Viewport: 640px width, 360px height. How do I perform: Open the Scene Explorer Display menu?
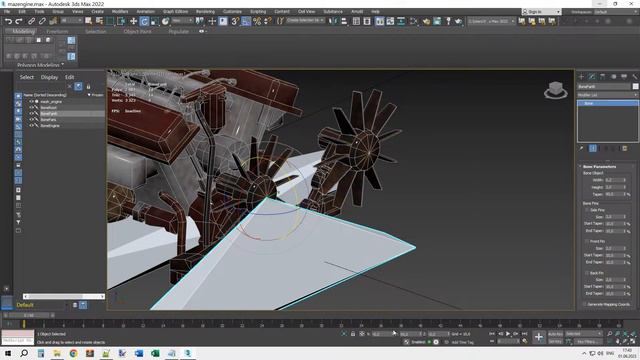[x=49, y=77]
